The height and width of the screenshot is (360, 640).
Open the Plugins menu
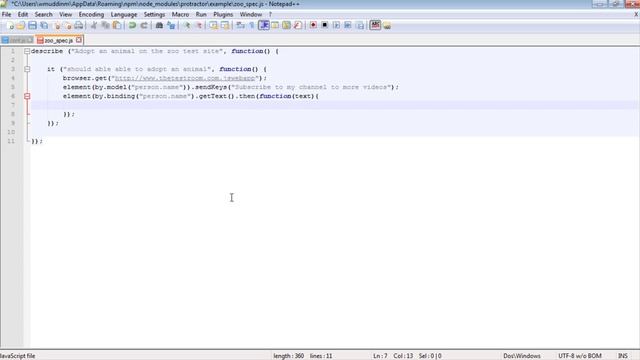(223, 14)
